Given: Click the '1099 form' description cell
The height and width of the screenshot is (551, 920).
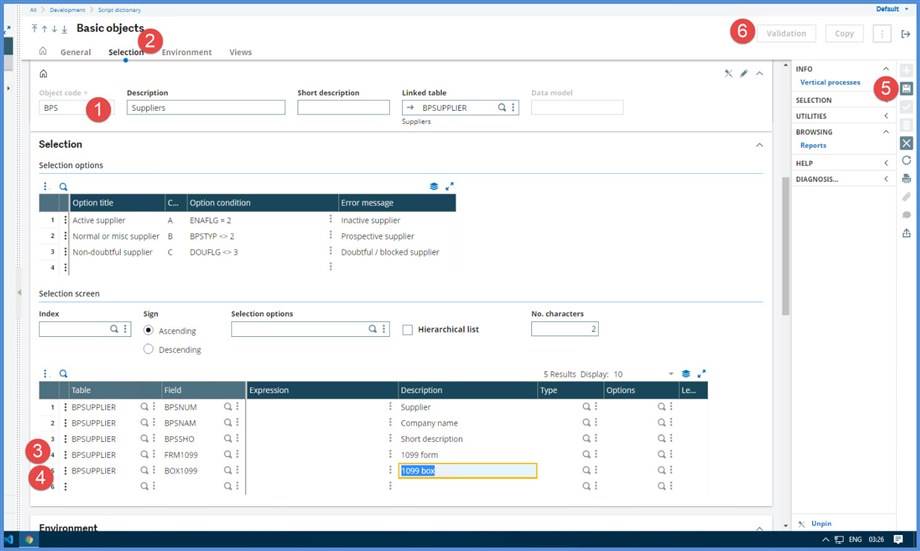Looking at the screenshot, I should pos(468,455).
